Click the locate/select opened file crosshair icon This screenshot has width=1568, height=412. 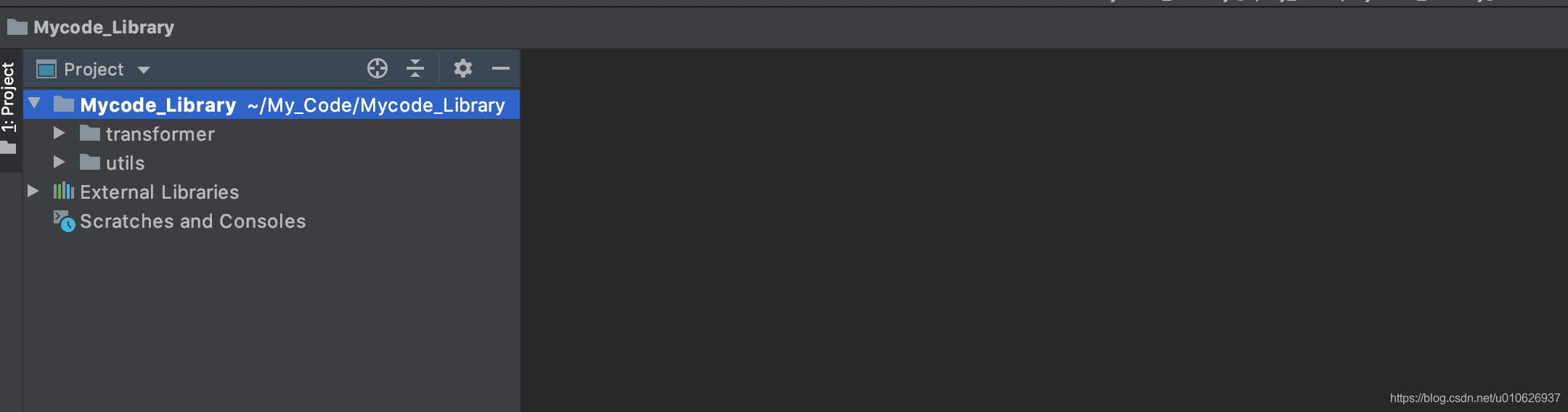pyautogui.click(x=377, y=68)
